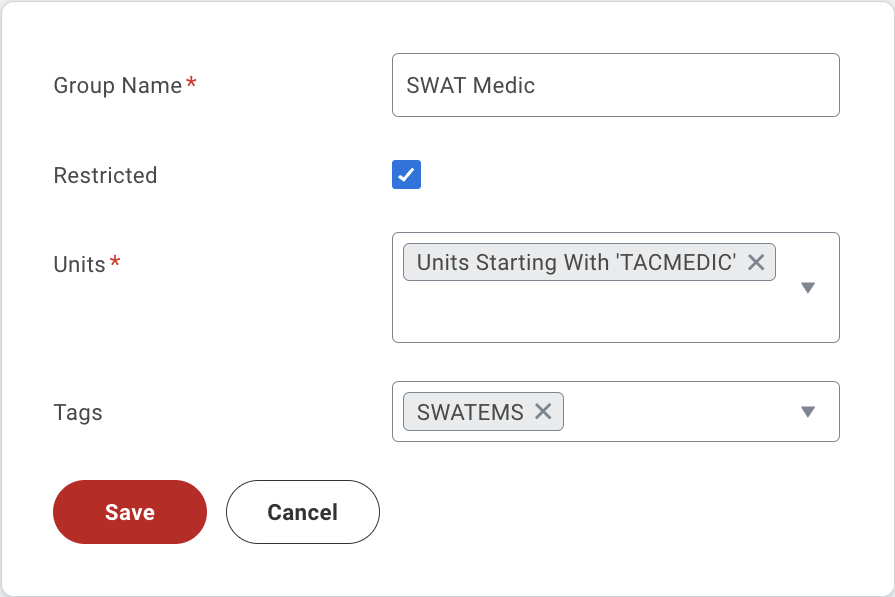
Task: Save the SWAT Medic group
Action: click(x=129, y=511)
